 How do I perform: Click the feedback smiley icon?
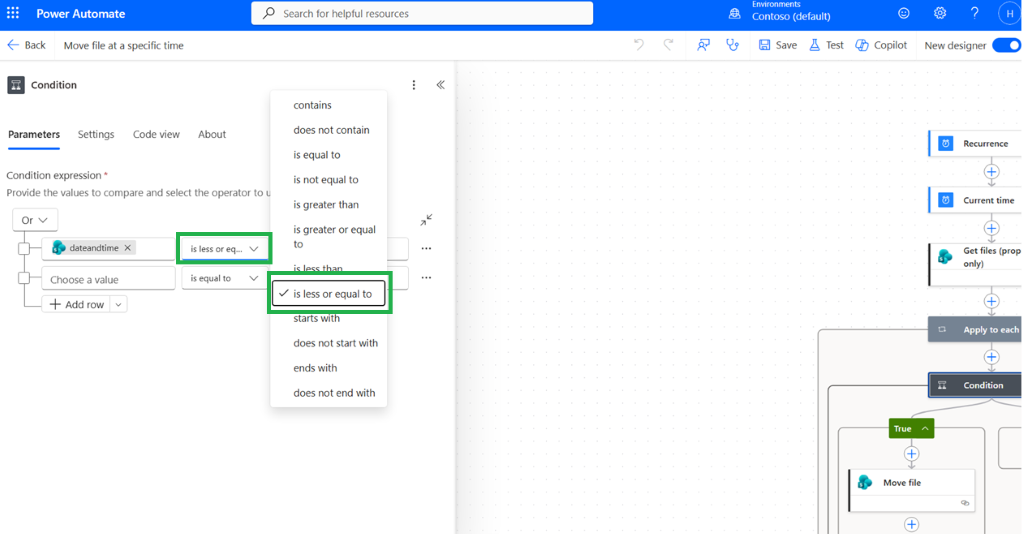(x=904, y=13)
